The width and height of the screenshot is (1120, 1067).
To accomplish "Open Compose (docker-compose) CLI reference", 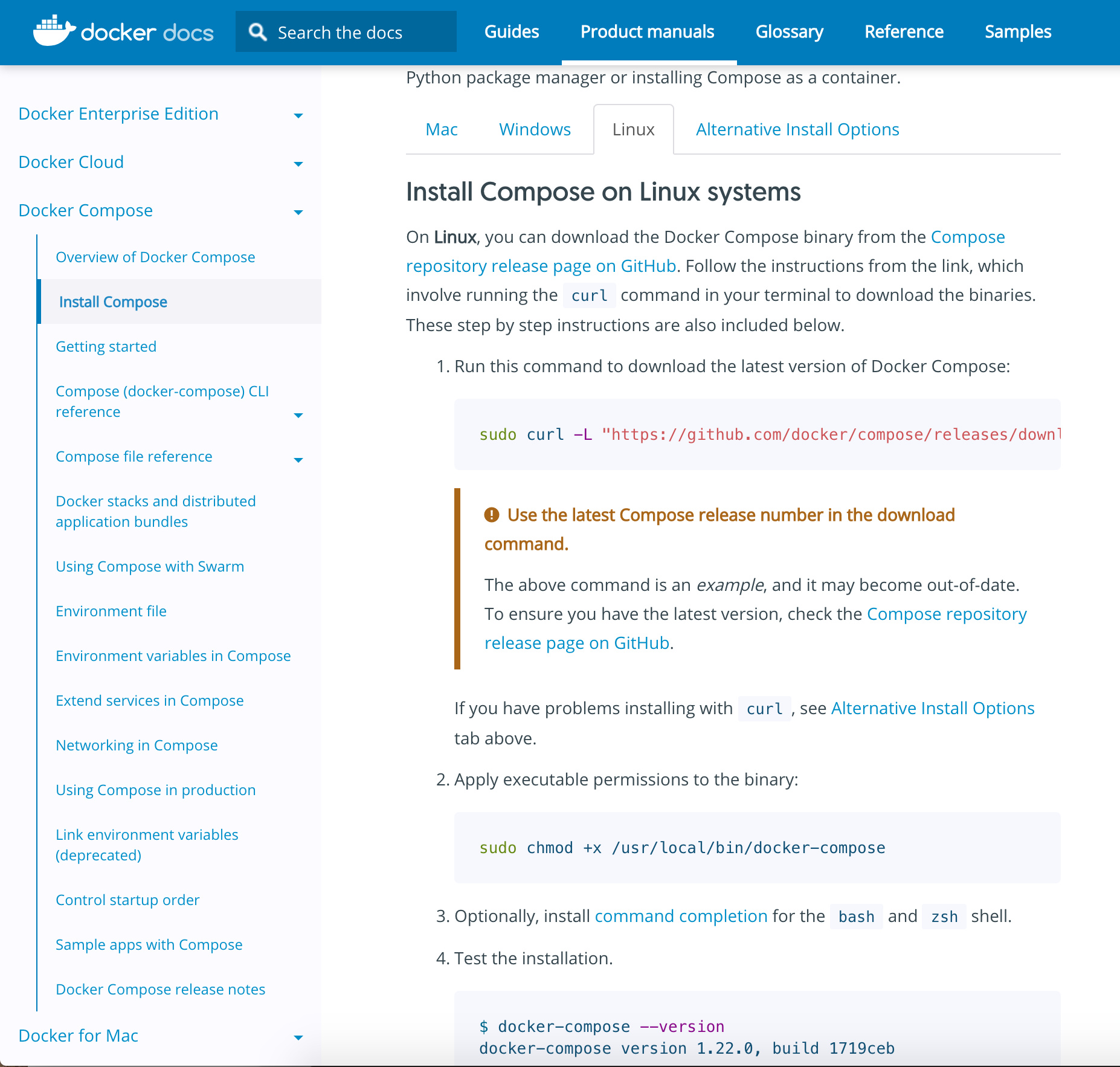I will [x=162, y=401].
